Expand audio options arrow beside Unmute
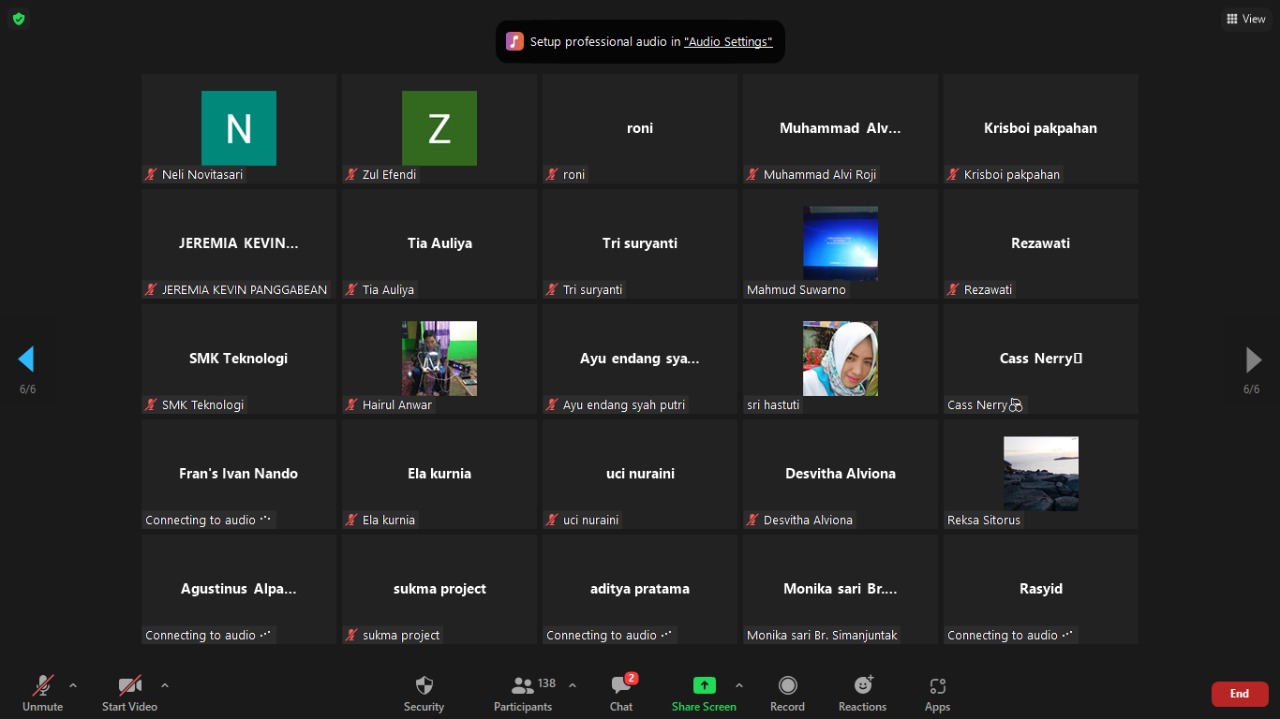Image resolution: width=1280 pixels, height=719 pixels. pos(73,685)
